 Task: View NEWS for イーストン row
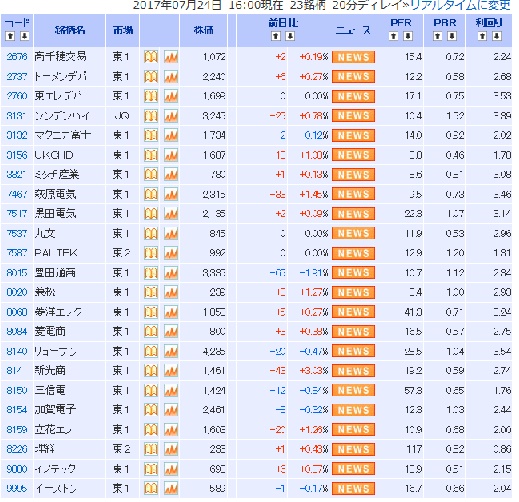click(x=353, y=489)
